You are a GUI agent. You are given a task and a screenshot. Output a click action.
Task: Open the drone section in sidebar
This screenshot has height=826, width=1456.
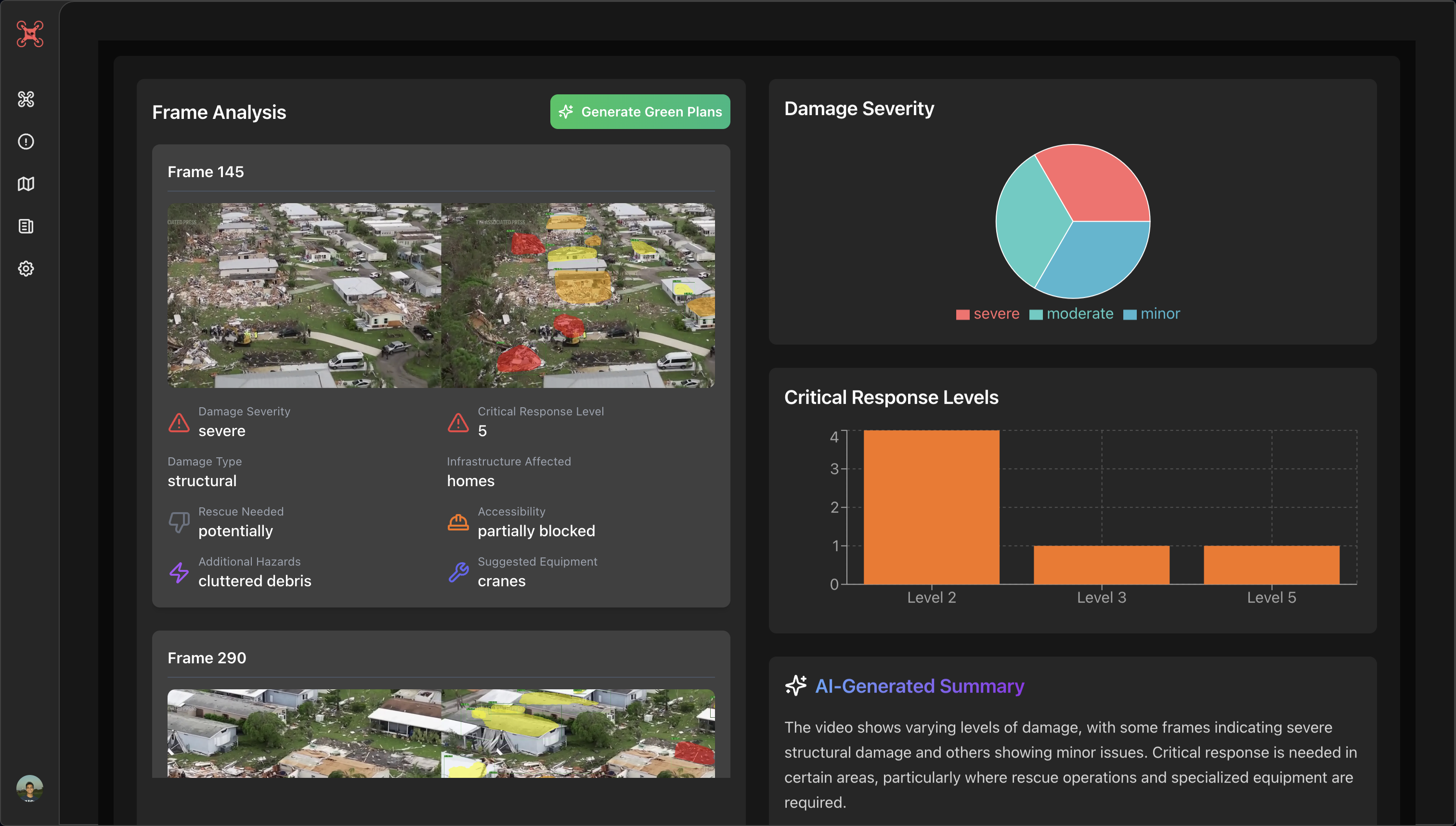(x=26, y=99)
